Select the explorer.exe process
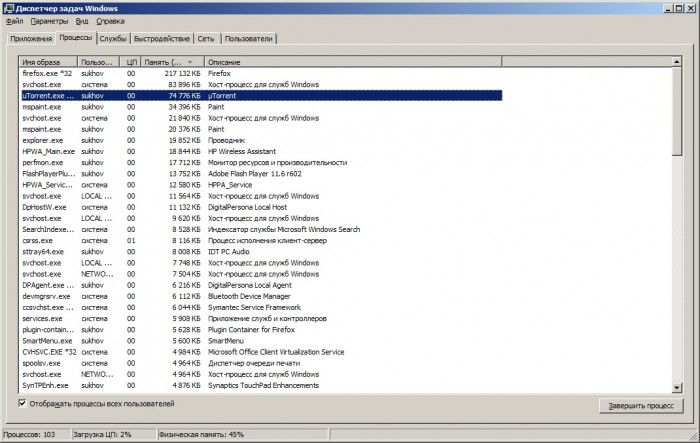Screen dimensions: 700x443 261,140
